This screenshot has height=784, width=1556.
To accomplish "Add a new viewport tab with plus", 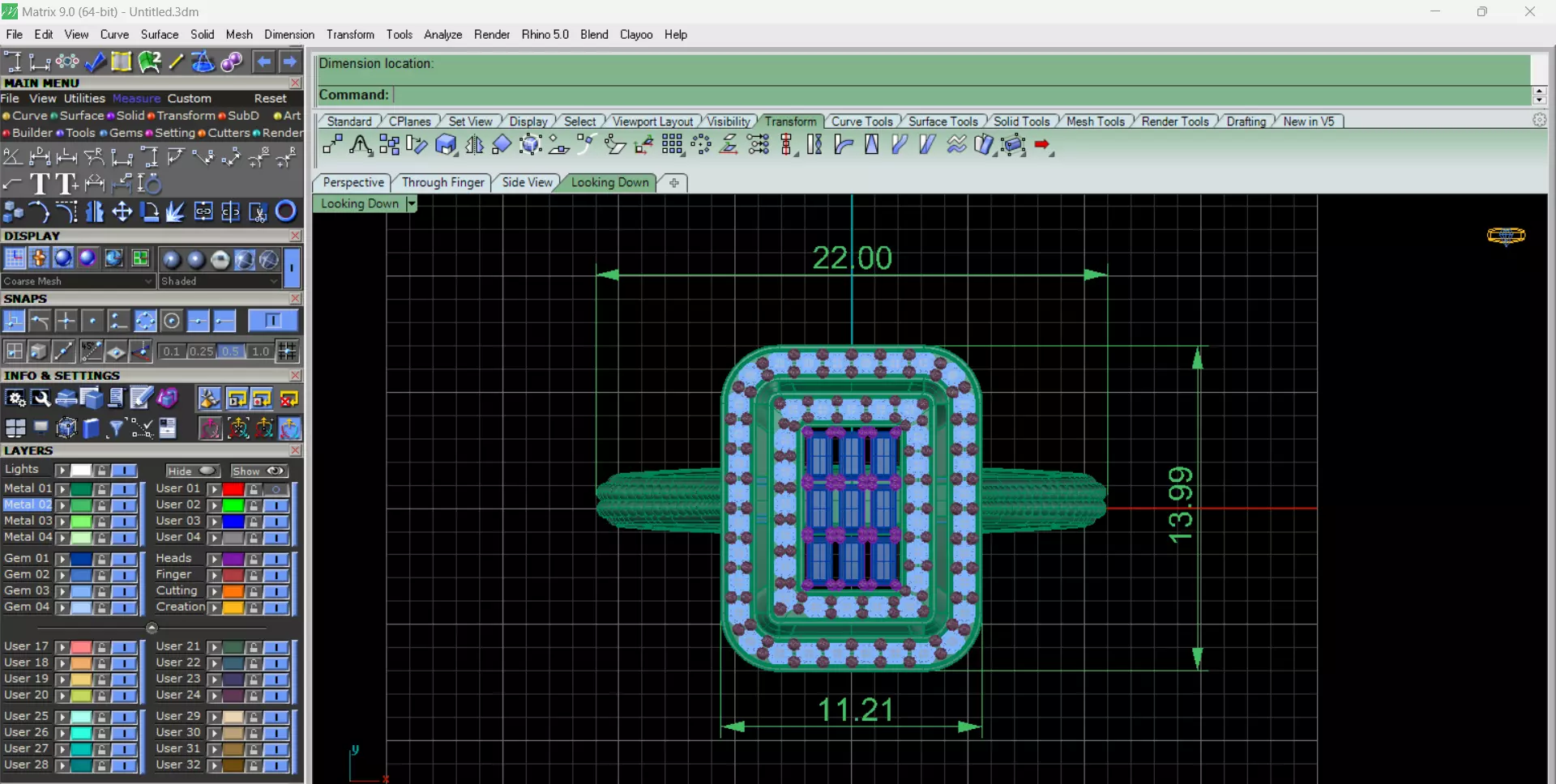I will point(673,182).
